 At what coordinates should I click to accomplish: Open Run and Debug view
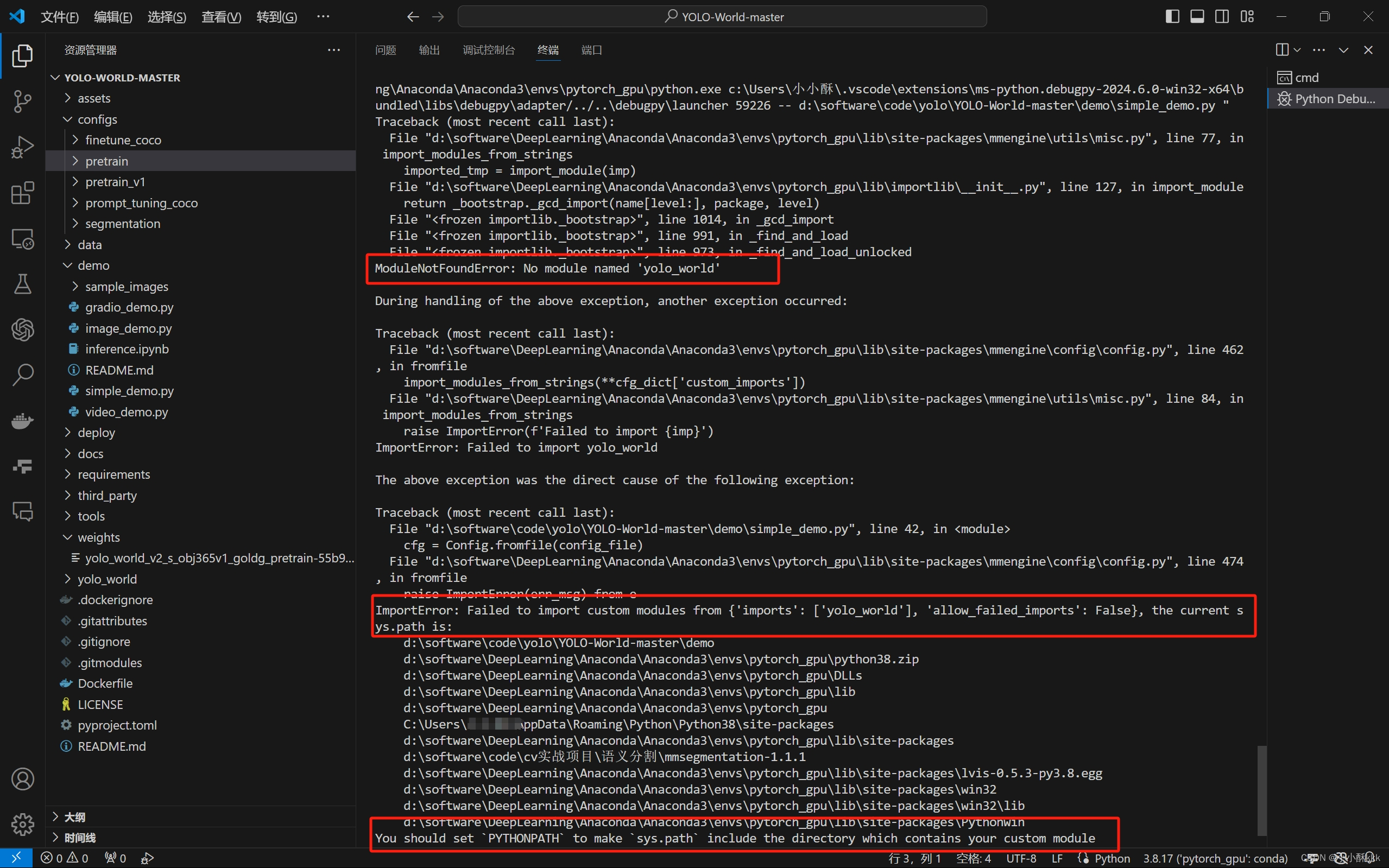pyautogui.click(x=22, y=147)
